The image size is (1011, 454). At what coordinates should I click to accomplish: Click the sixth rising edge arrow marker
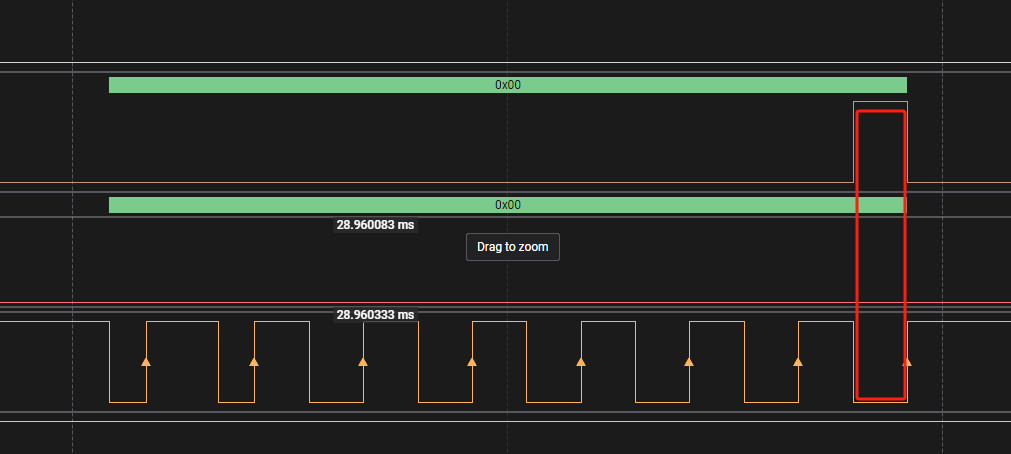point(689,361)
